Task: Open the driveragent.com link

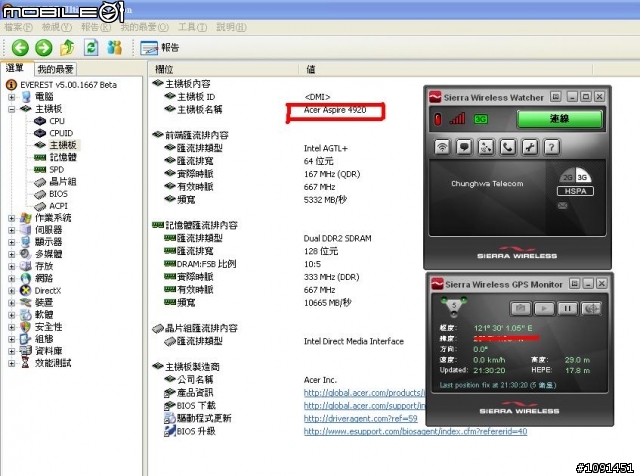Action: coord(360,418)
